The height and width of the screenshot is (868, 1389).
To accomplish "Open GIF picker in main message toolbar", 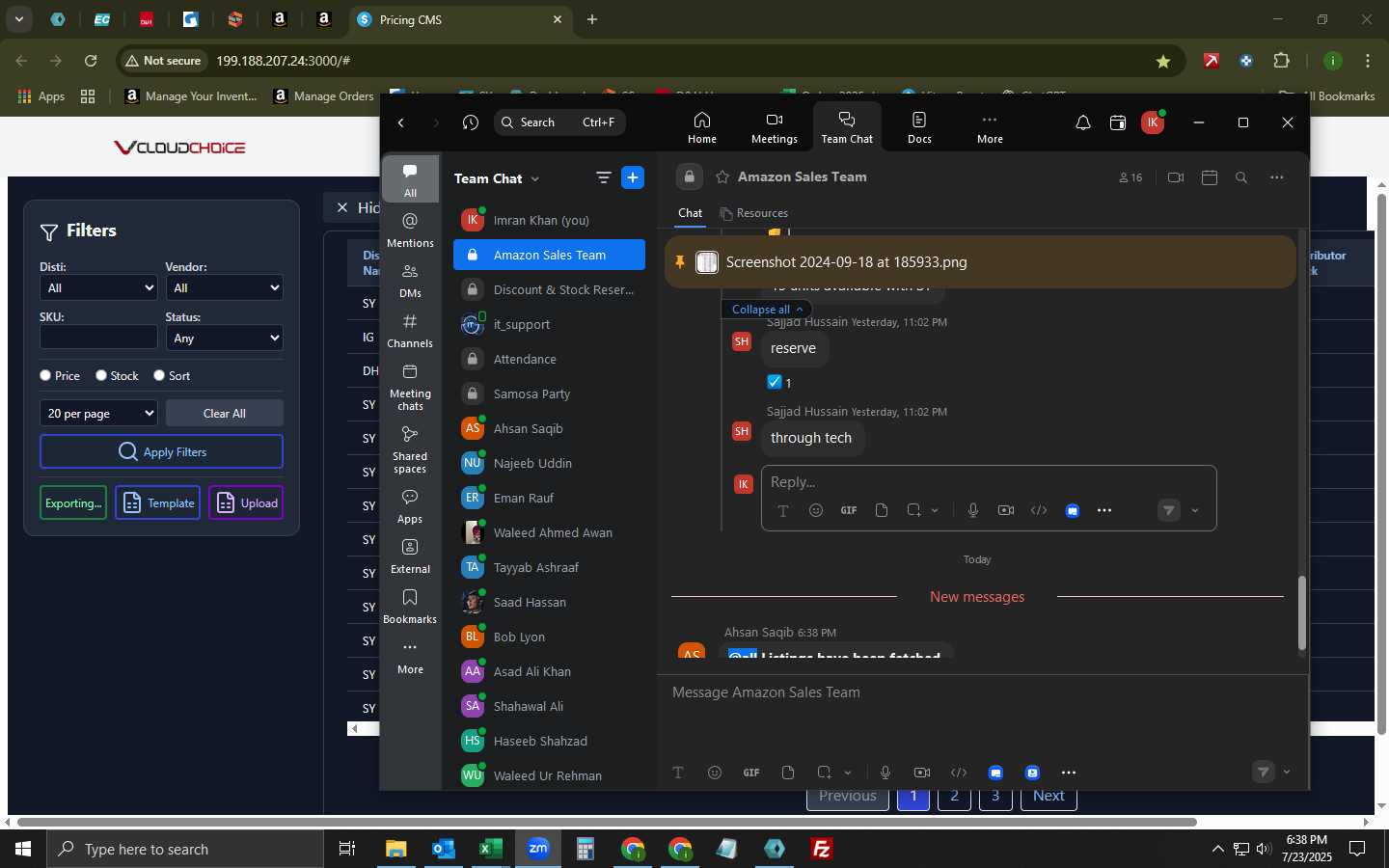I will [751, 773].
